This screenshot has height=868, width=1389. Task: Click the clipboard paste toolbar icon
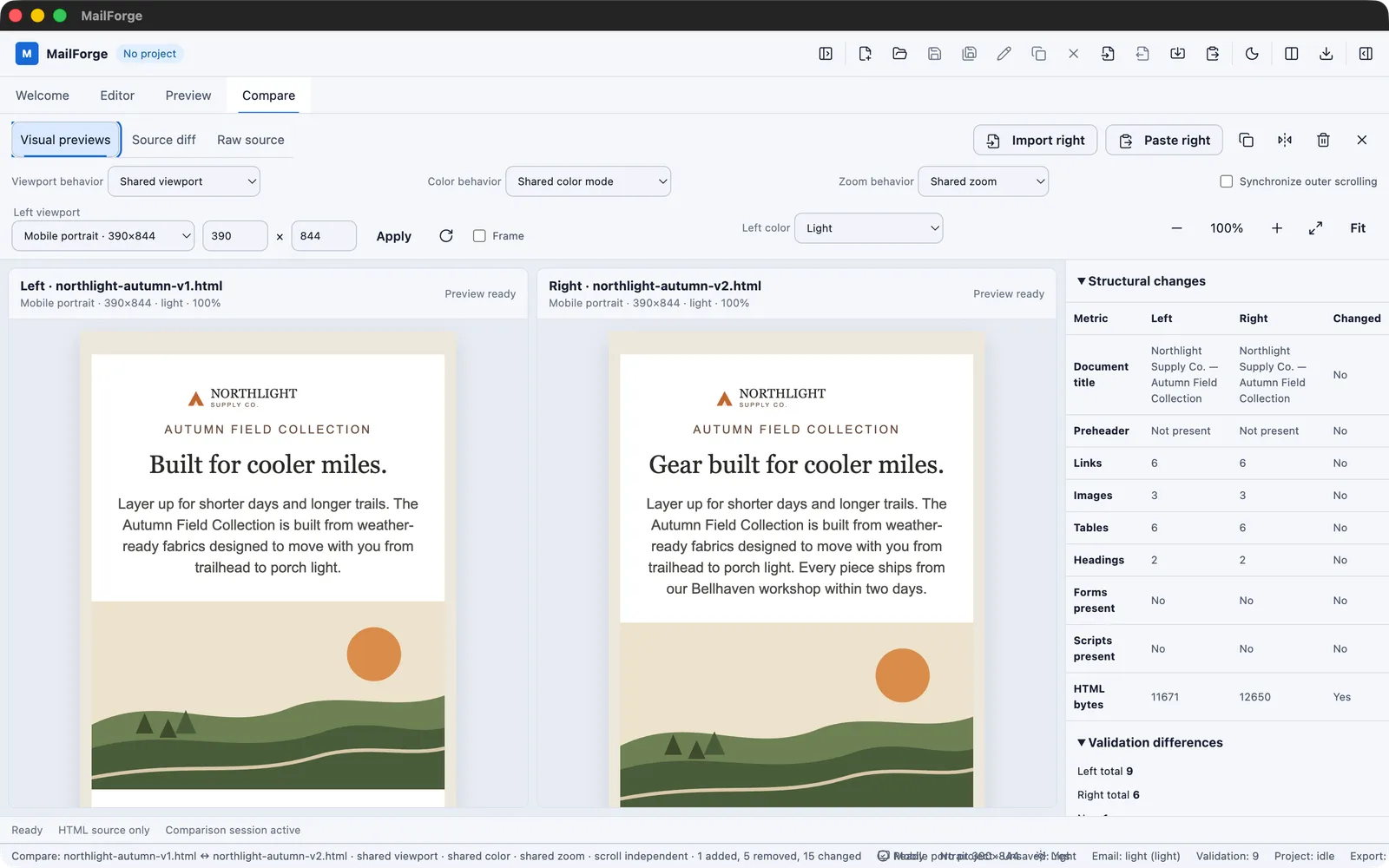click(x=1212, y=54)
